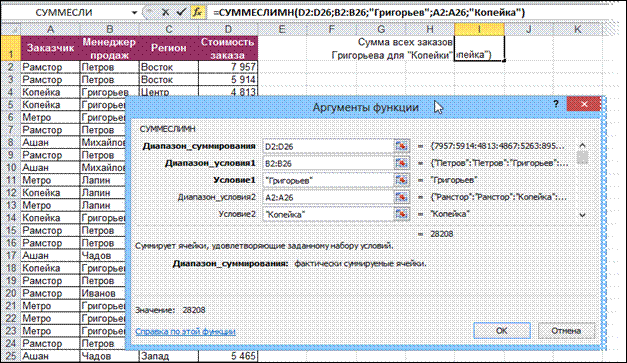The width and height of the screenshot is (627, 363).
Task: Select the Запад cell in row 25
Action: (169, 356)
